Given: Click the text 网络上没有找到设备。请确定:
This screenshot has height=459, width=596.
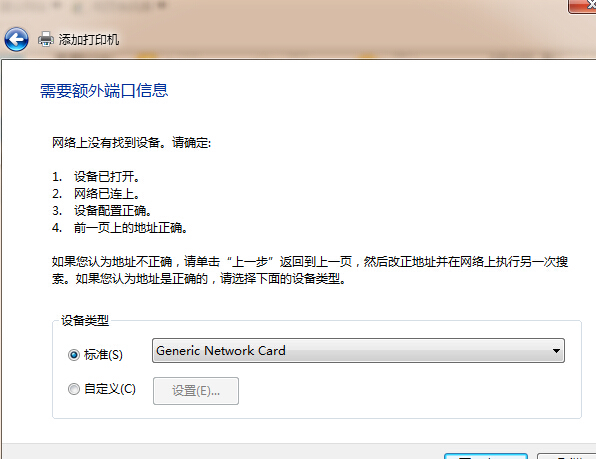Looking at the screenshot, I should [x=131, y=143].
